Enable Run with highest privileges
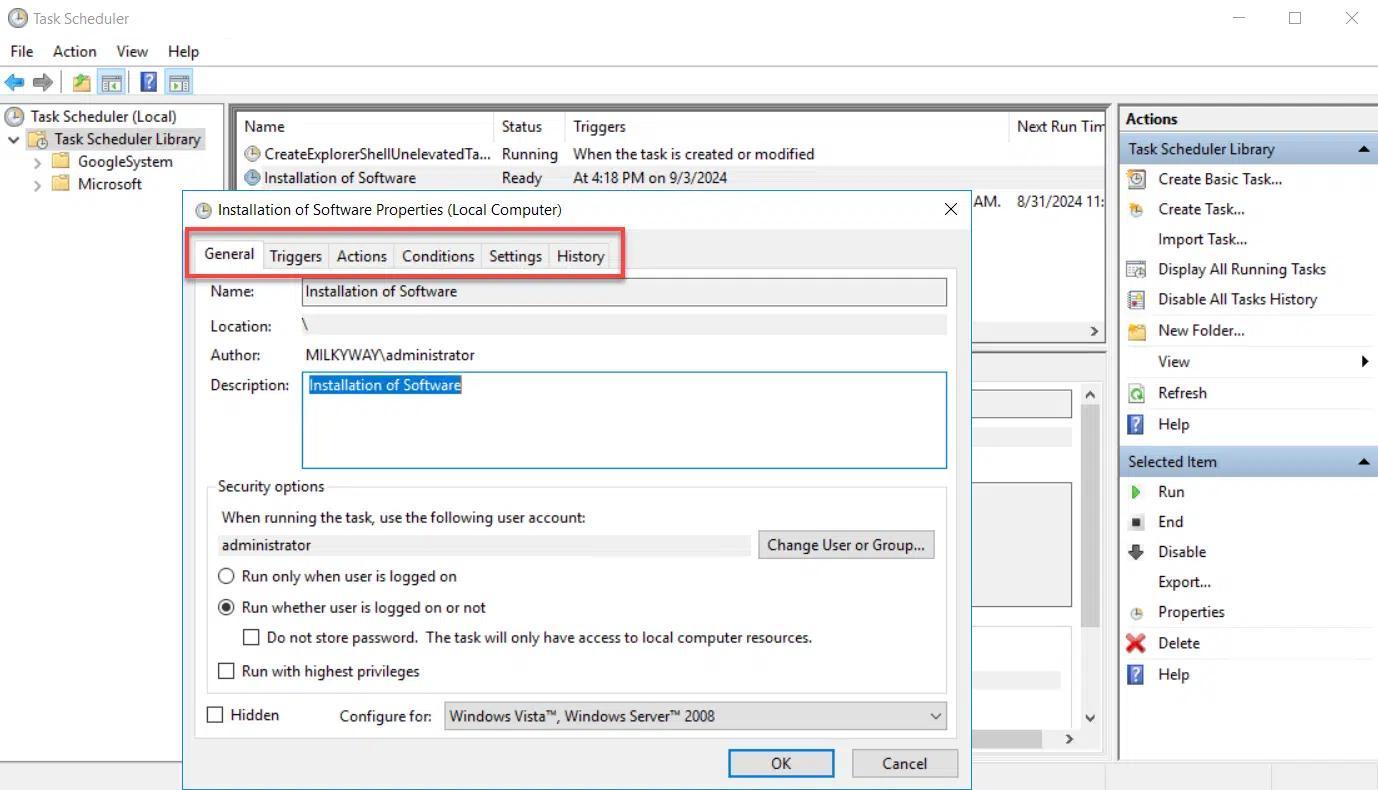Image resolution: width=1378 pixels, height=790 pixels. pyautogui.click(x=226, y=671)
